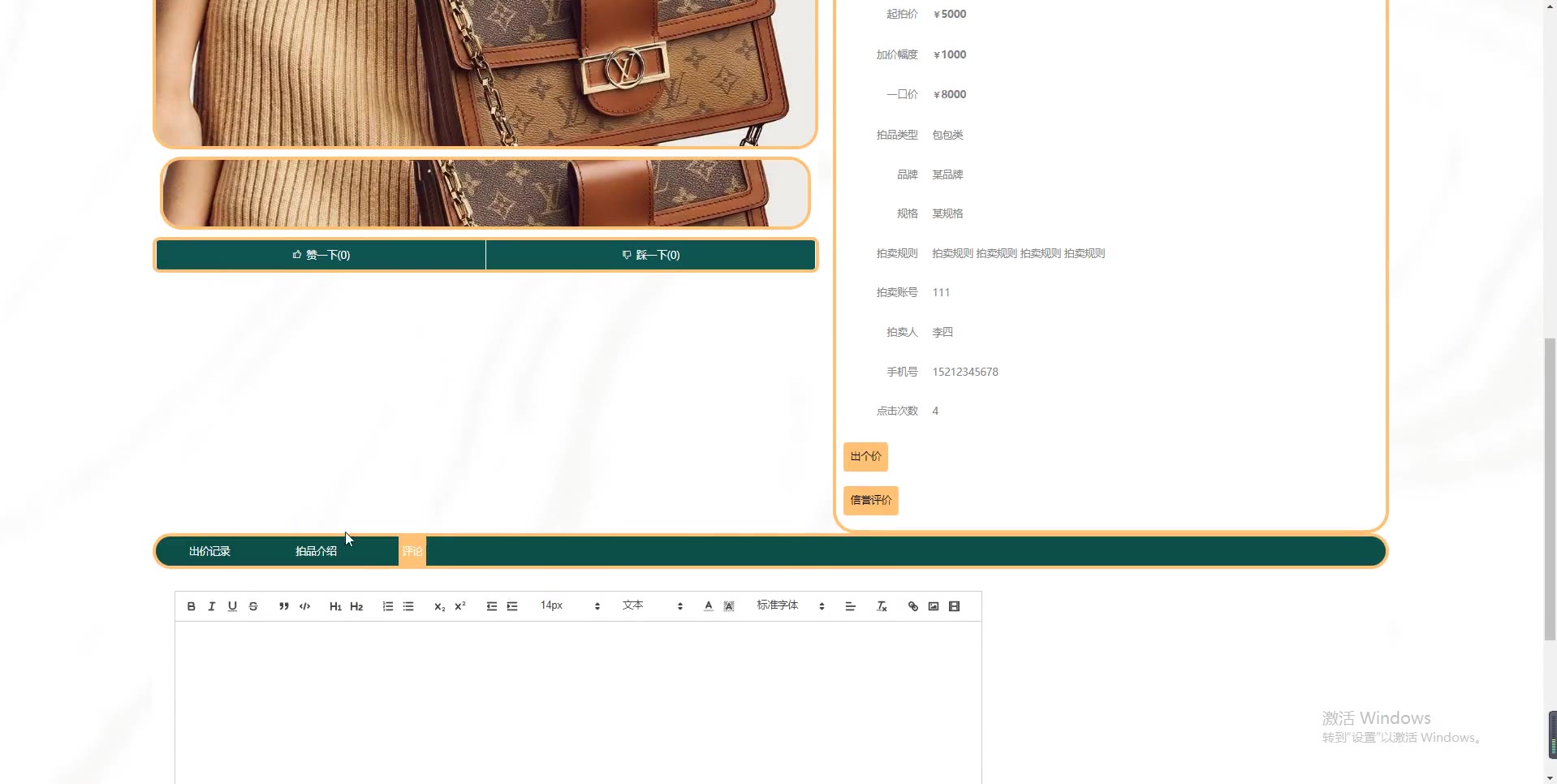This screenshot has width=1557, height=784.
Task: Switch to the 评论 tab
Action: 412,551
